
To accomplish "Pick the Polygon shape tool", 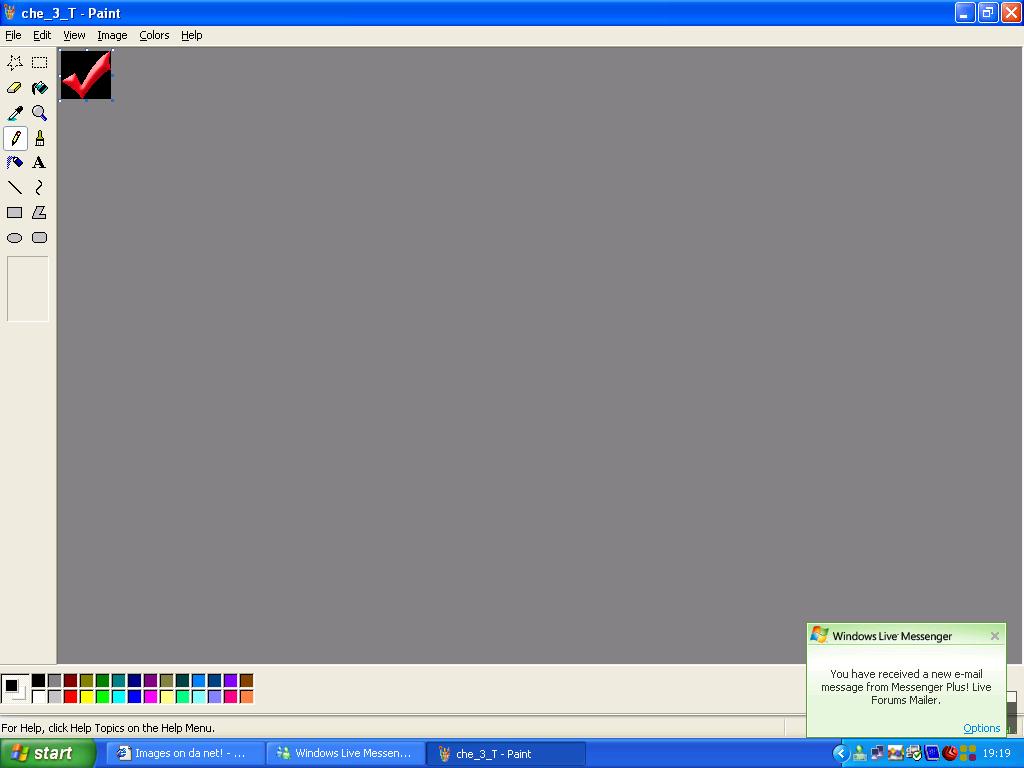I will pos(39,213).
